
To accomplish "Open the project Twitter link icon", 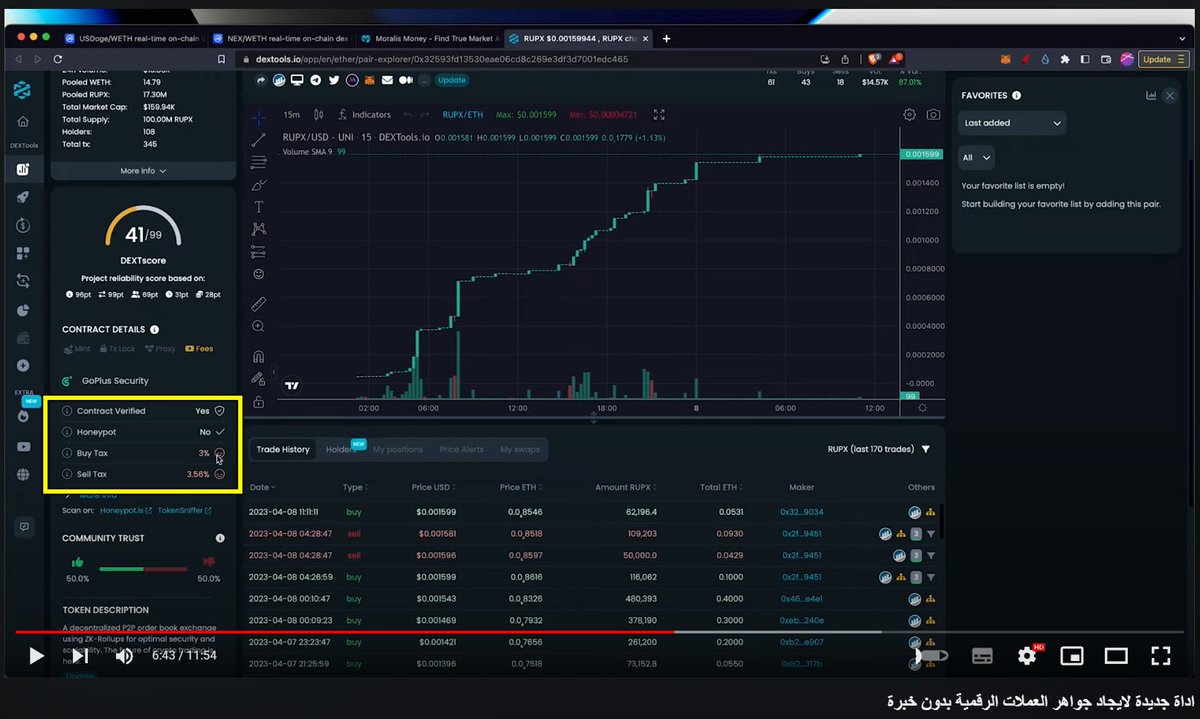I will (333, 80).
